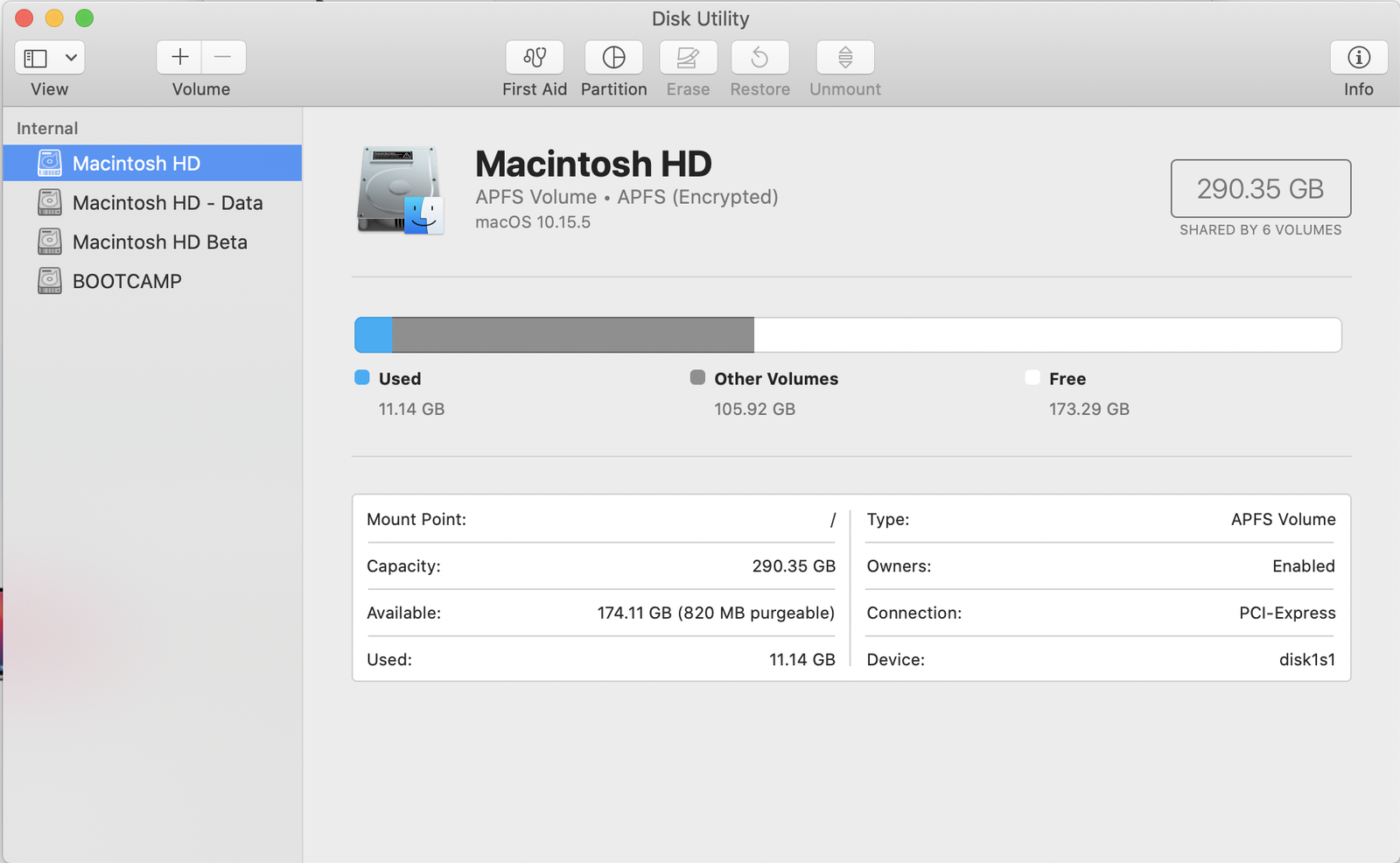Run First Aid on the volume

pyautogui.click(x=535, y=58)
